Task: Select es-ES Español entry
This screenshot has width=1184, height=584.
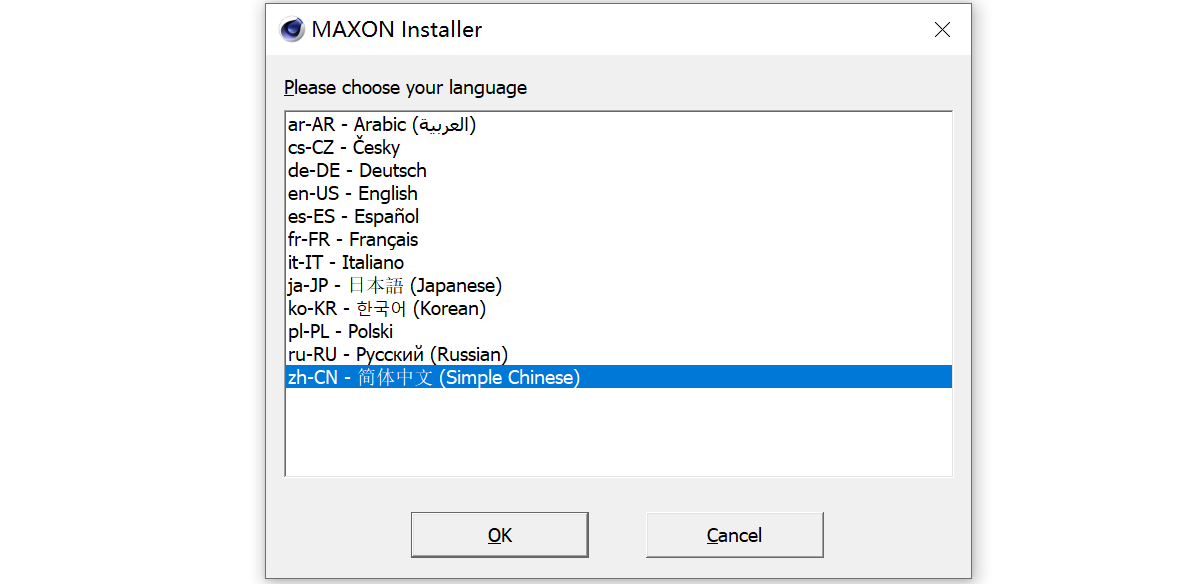Action: coord(353,217)
